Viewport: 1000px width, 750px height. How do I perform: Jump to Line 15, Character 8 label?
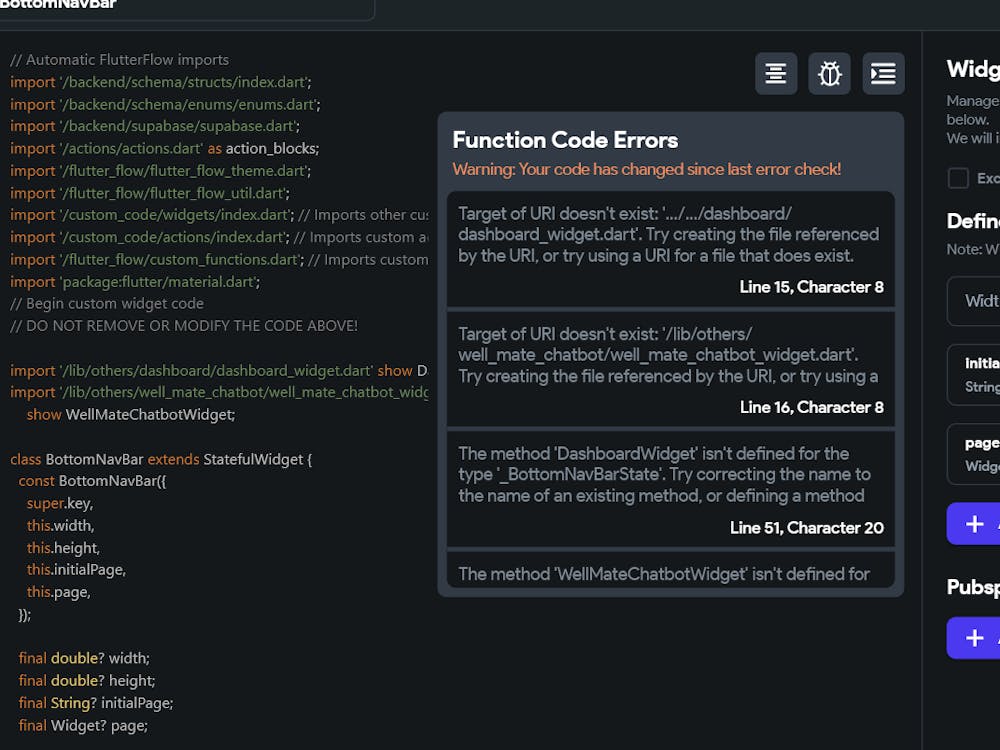[x=811, y=287]
